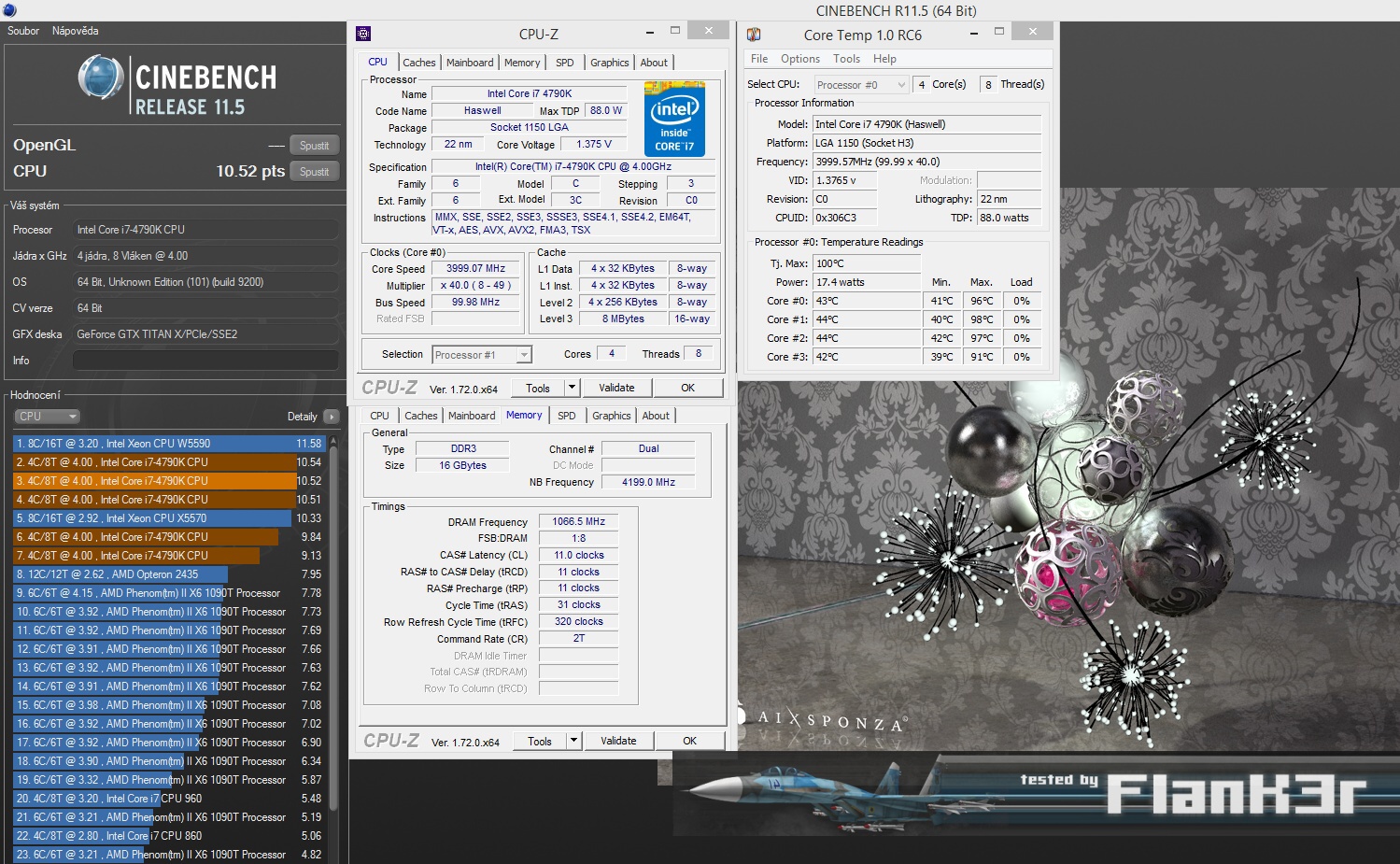
Task: Open the Help menu in Core Temp
Action: pos(884,59)
